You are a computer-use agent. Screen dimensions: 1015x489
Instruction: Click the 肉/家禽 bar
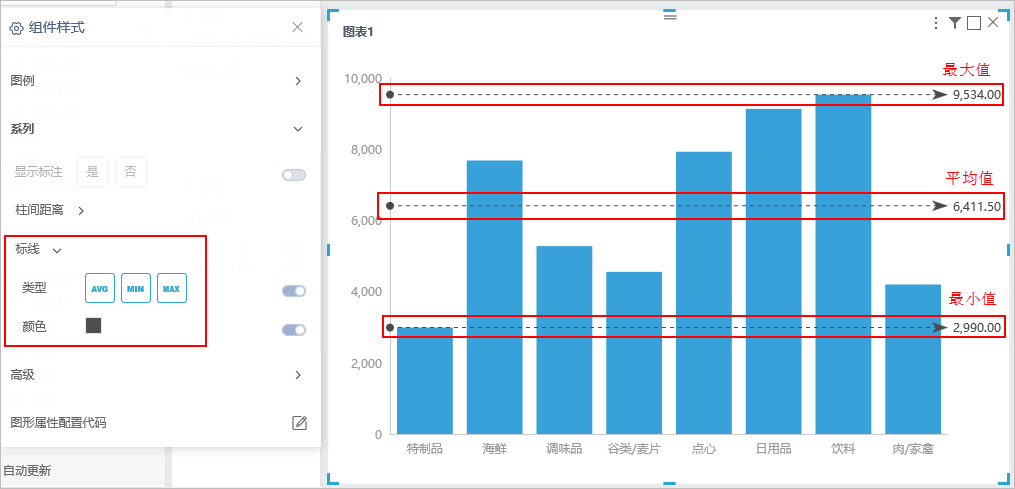point(913,359)
